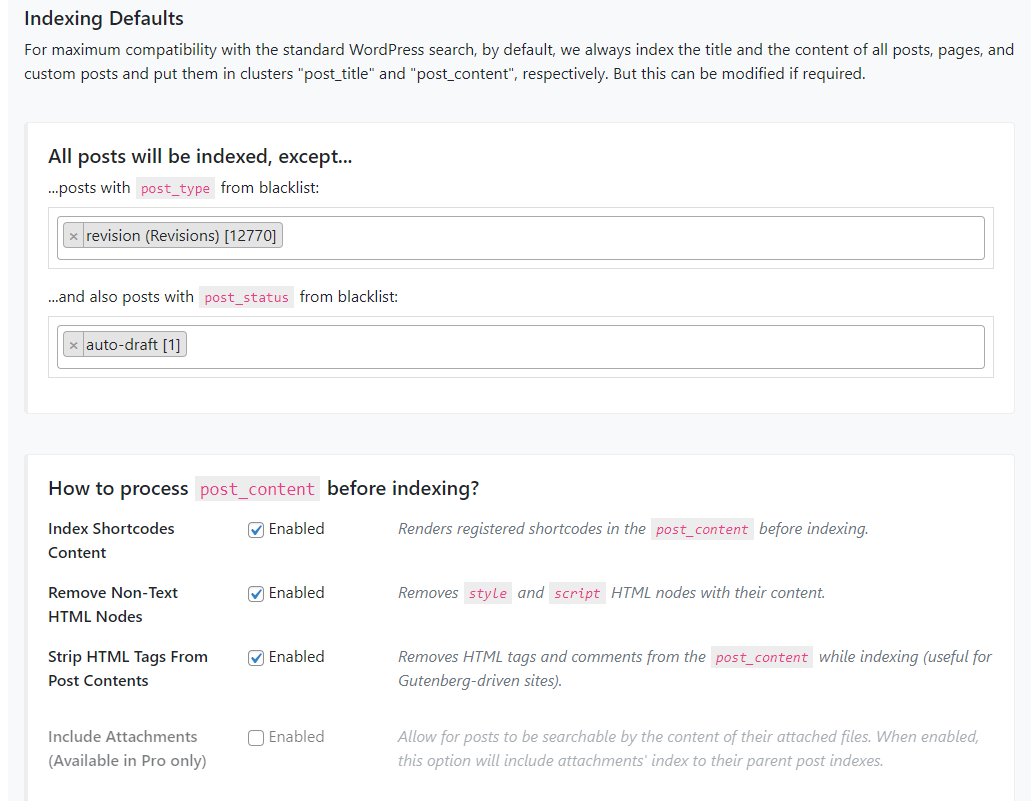This screenshot has width=1036, height=801.
Task: Click post_content code in Strip HTML description
Action: coord(761,658)
